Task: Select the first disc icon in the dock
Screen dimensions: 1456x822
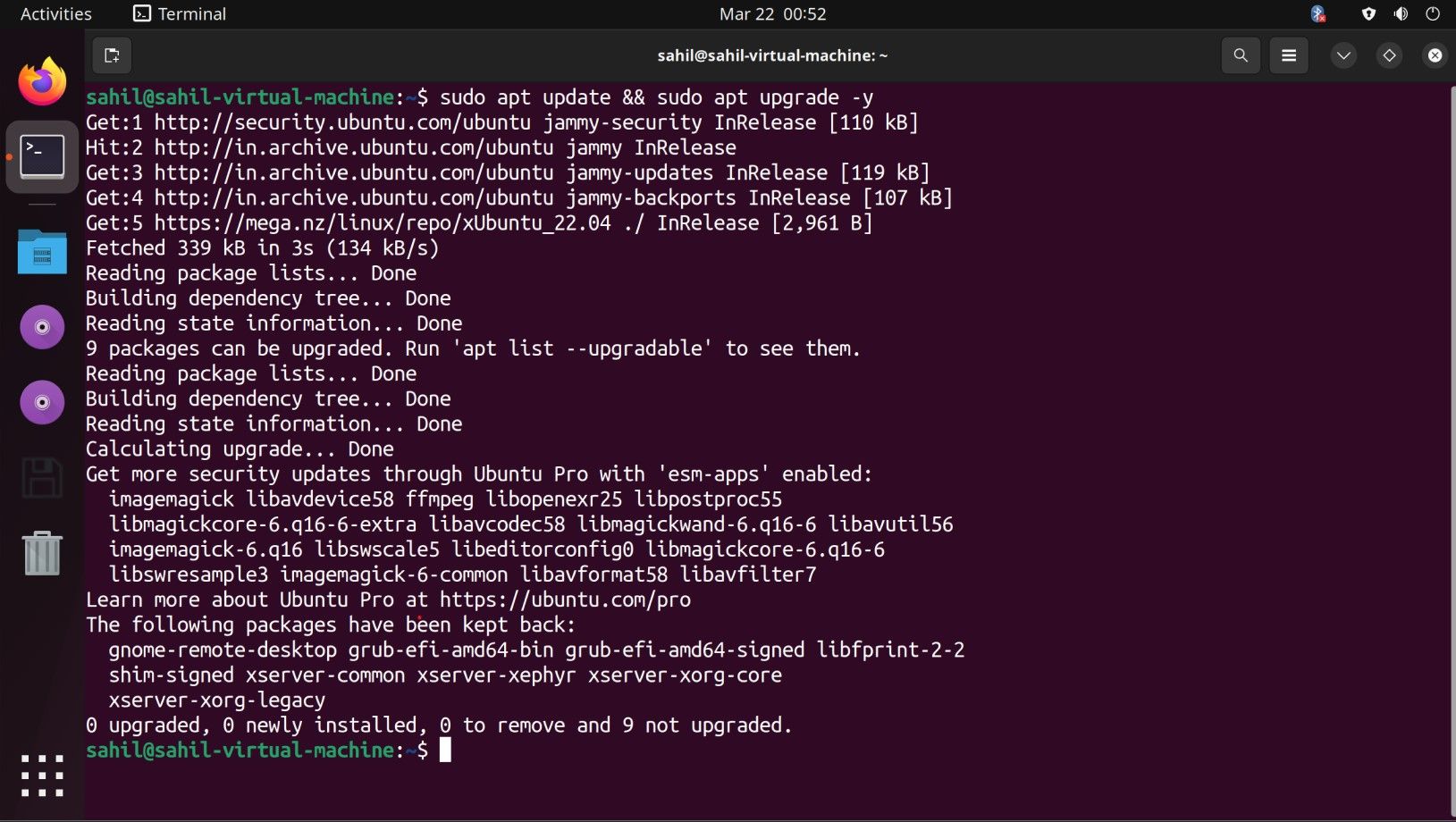Action: click(41, 327)
